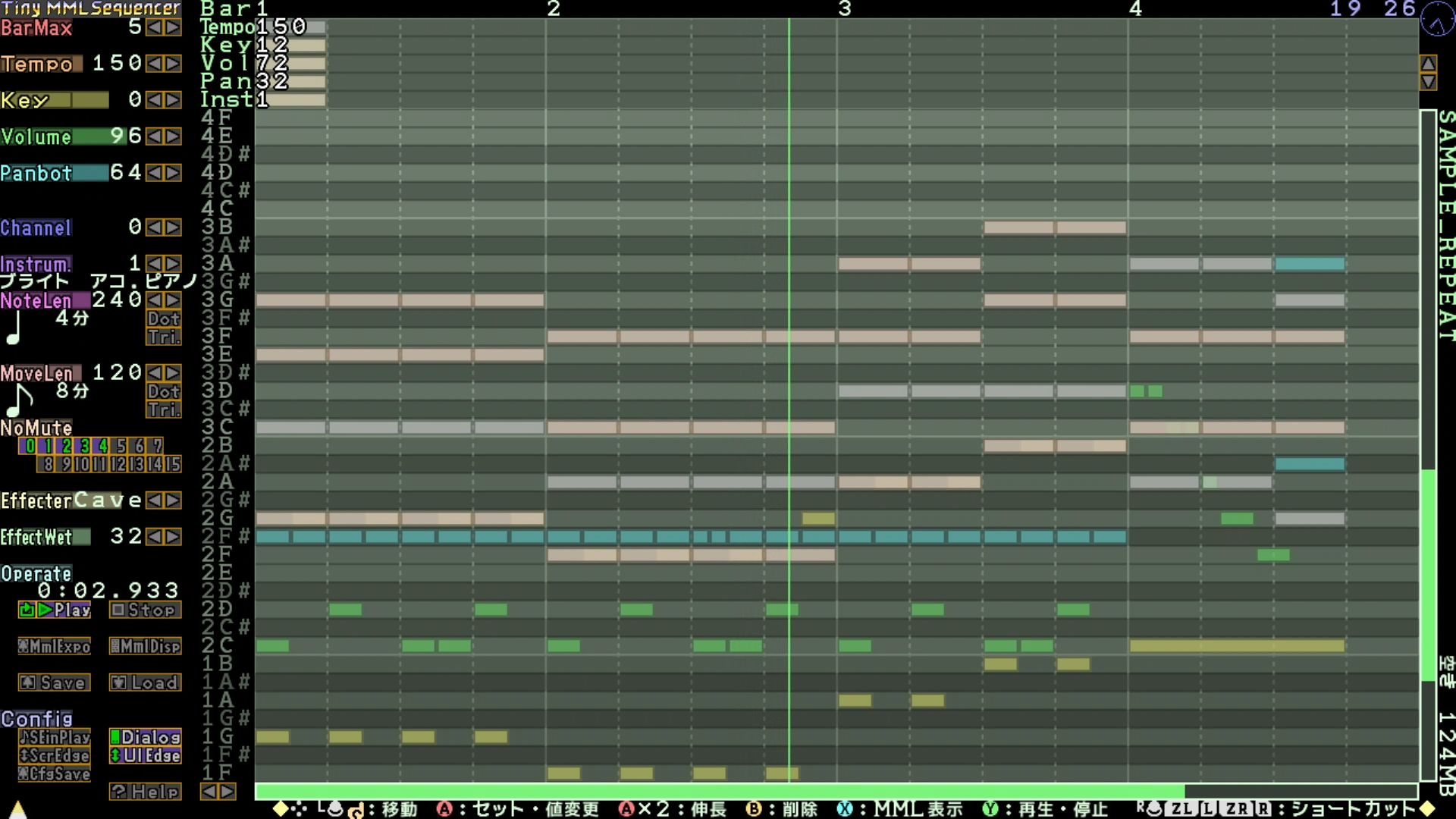Toggle ScrEdge config option
This screenshot has width=1456, height=819.
pos(55,755)
